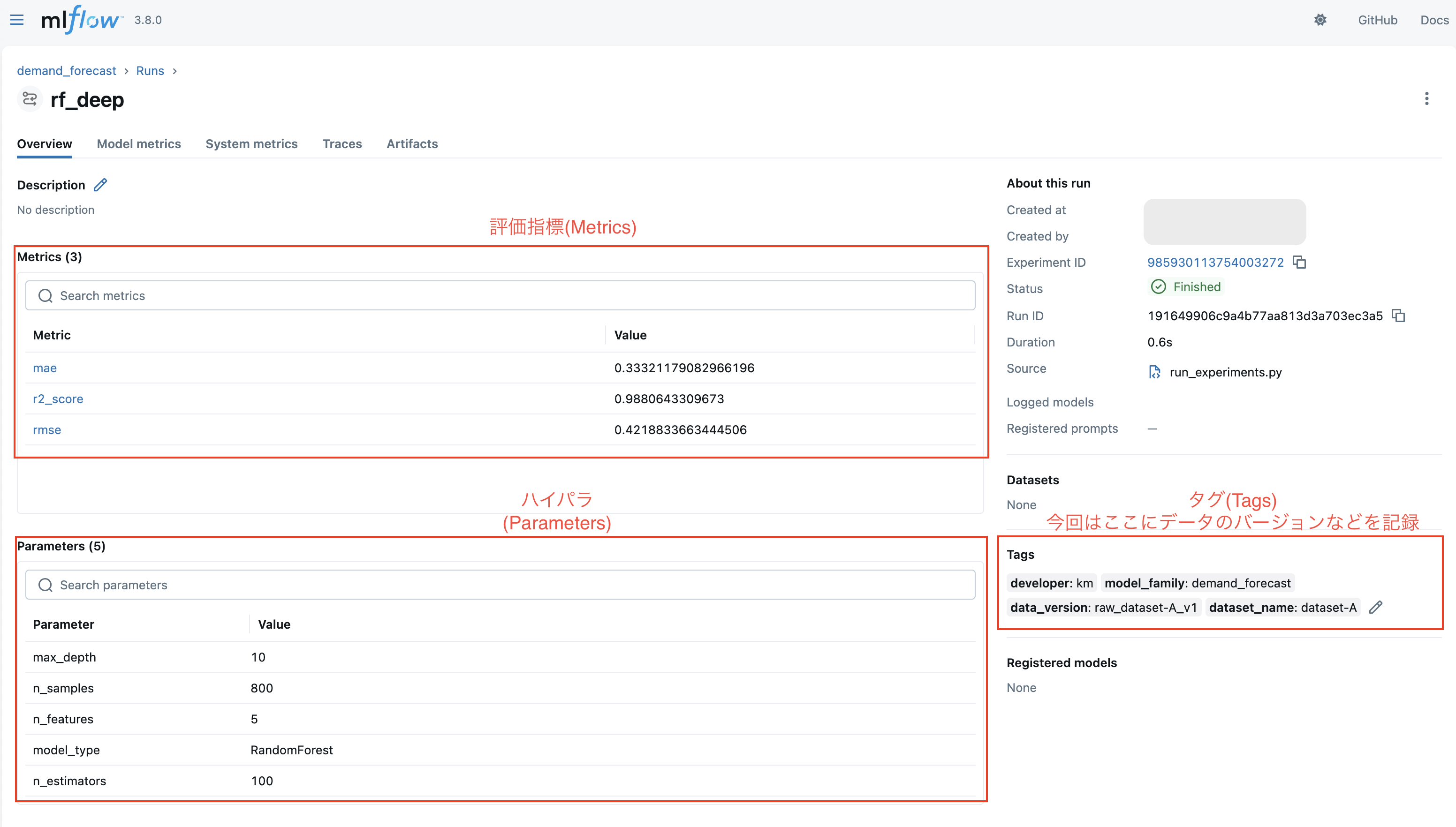Edit tags with the pencil icon

1375,608
